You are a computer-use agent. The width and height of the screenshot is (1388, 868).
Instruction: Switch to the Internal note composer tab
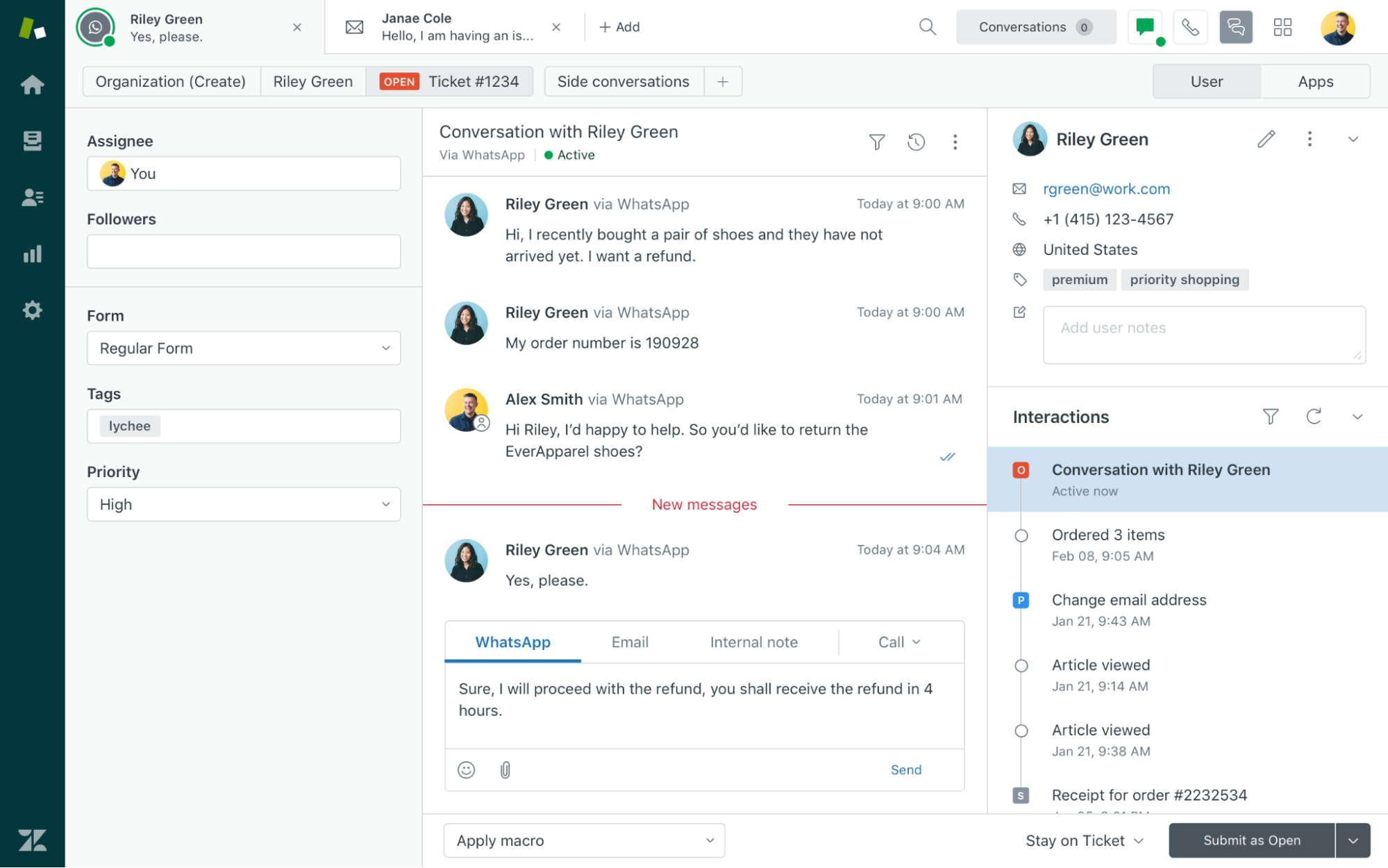click(753, 642)
